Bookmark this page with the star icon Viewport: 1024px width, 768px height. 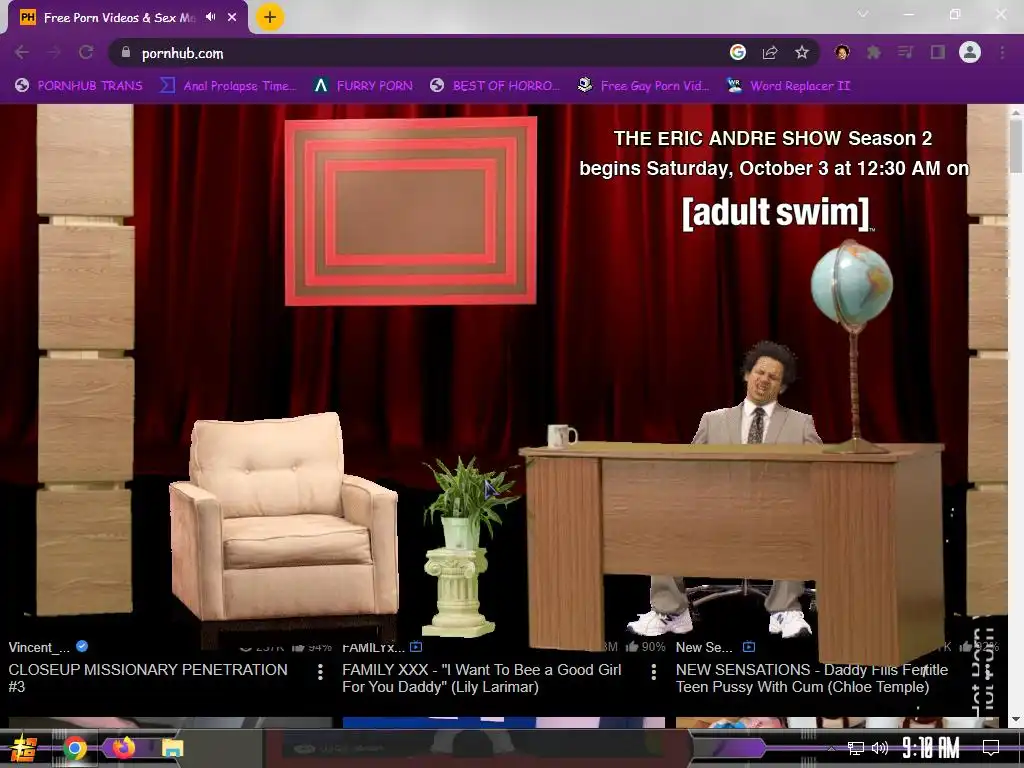point(802,53)
